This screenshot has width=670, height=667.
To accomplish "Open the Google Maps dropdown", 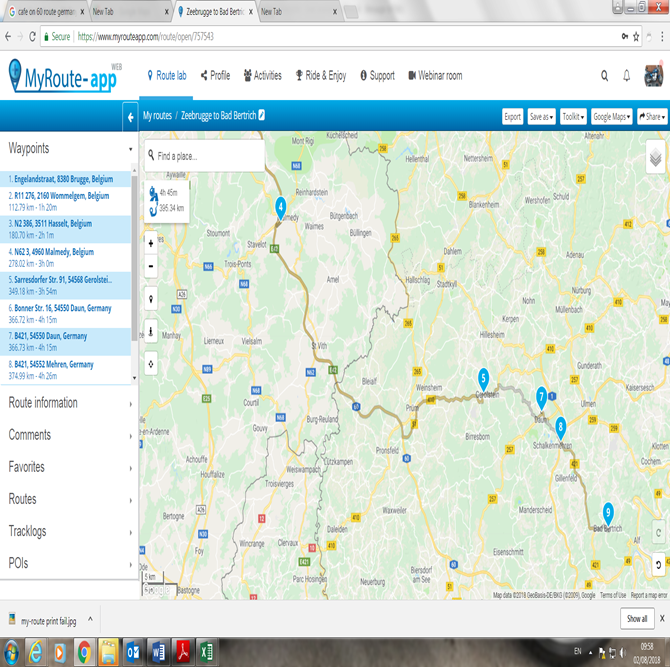I will [x=611, y=116].
